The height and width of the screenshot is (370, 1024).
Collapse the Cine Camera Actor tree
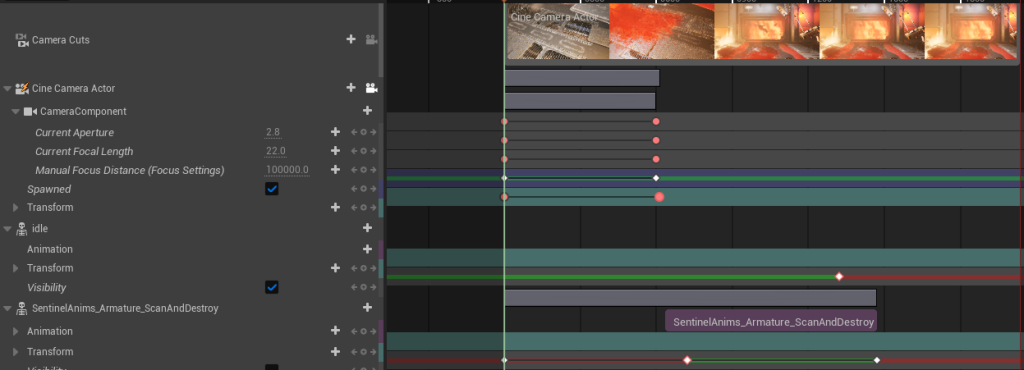[7, 88]
